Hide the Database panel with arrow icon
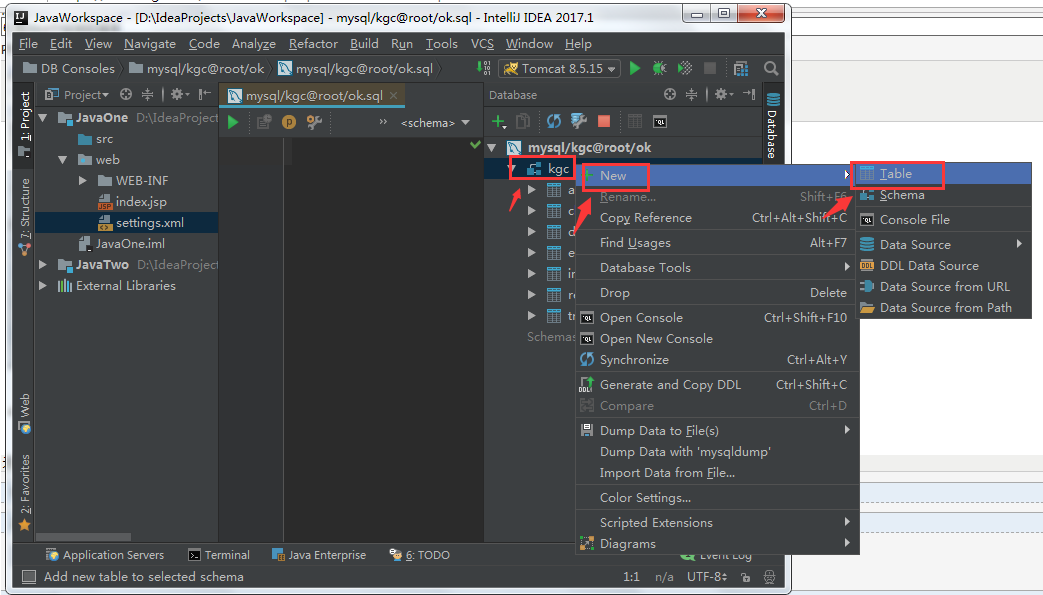 749,95
